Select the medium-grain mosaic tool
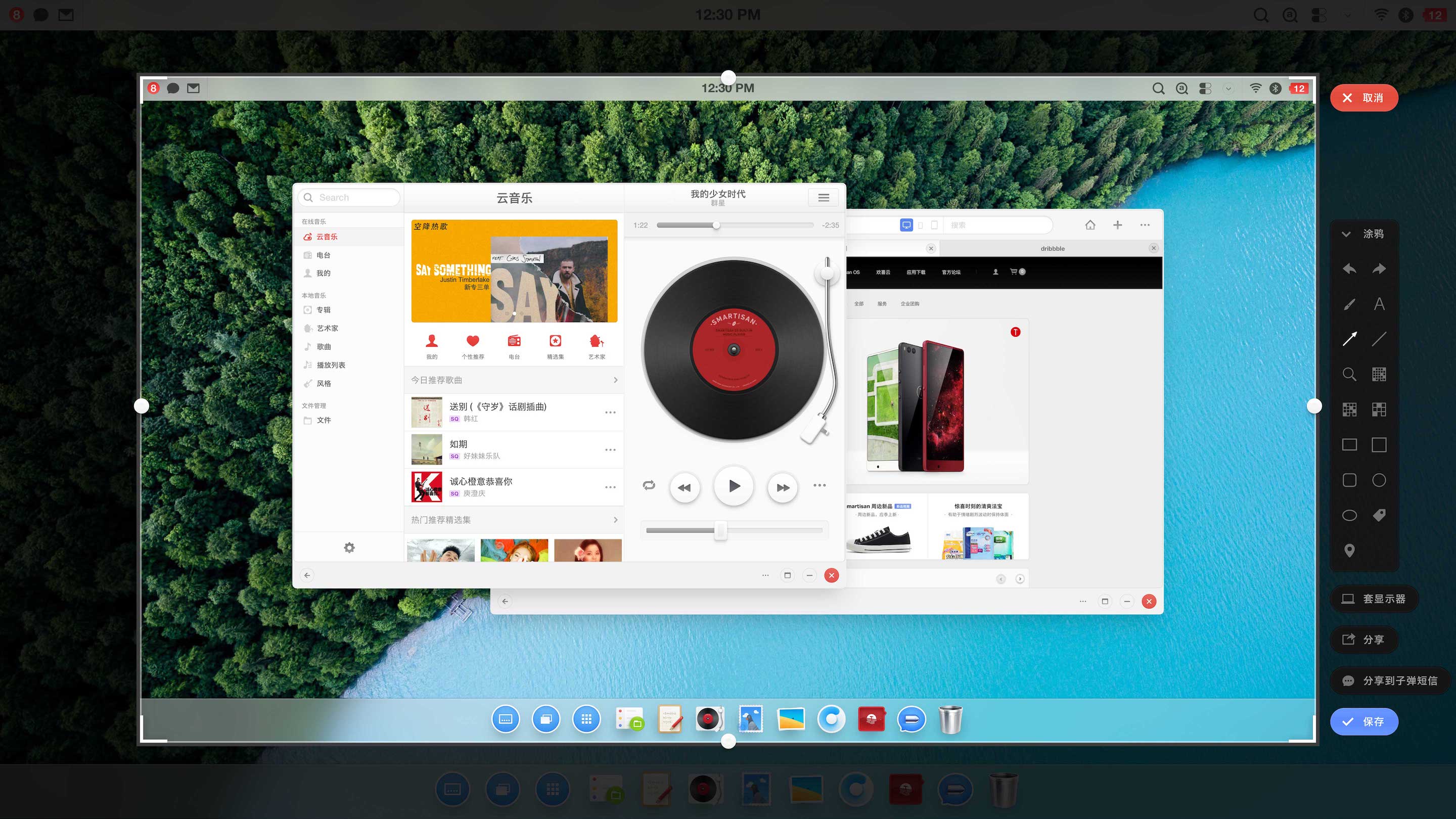The image size is (1456, 819). click(x=1349, y=410)
